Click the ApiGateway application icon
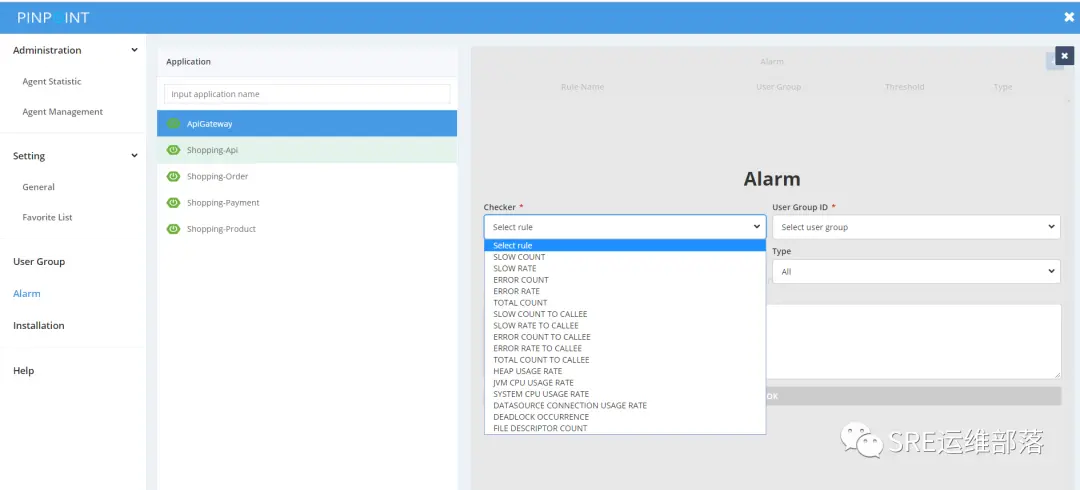The image size is (1080, 490). [174, 124]
